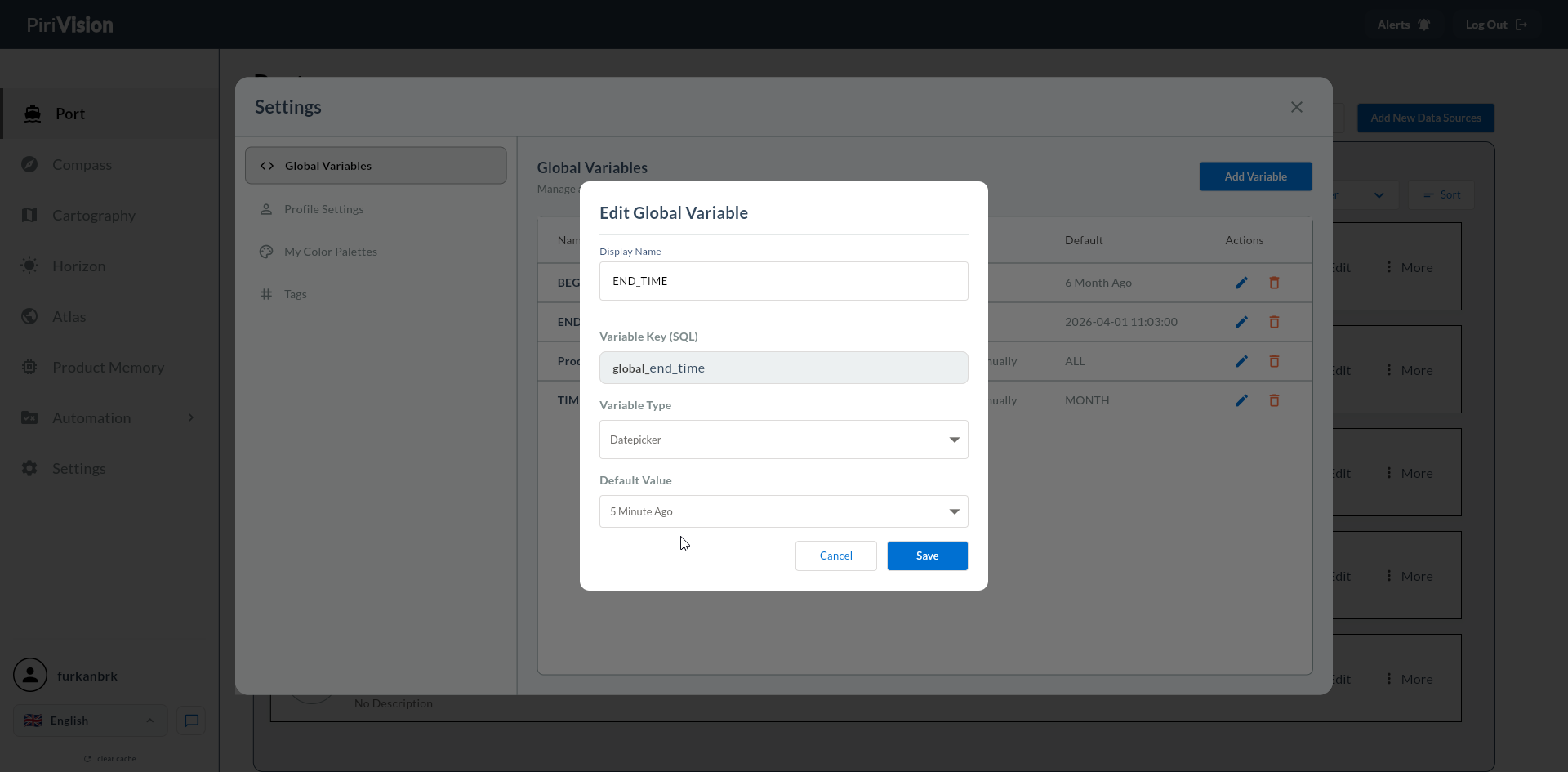Edit the variable with default ALL
The image size is (1568, 772).
click(x=1241, y=361)
